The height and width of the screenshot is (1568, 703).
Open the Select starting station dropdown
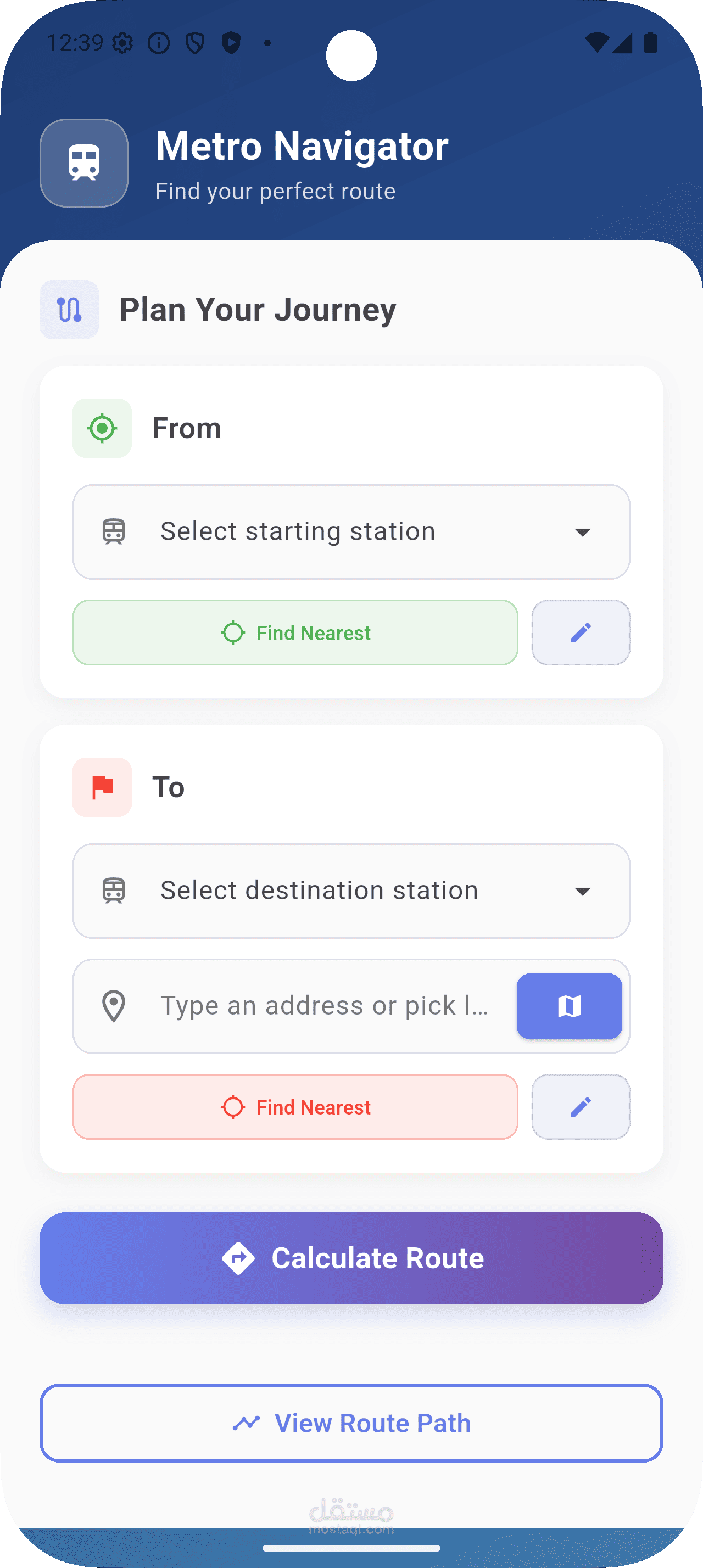(x=351, y=532)
